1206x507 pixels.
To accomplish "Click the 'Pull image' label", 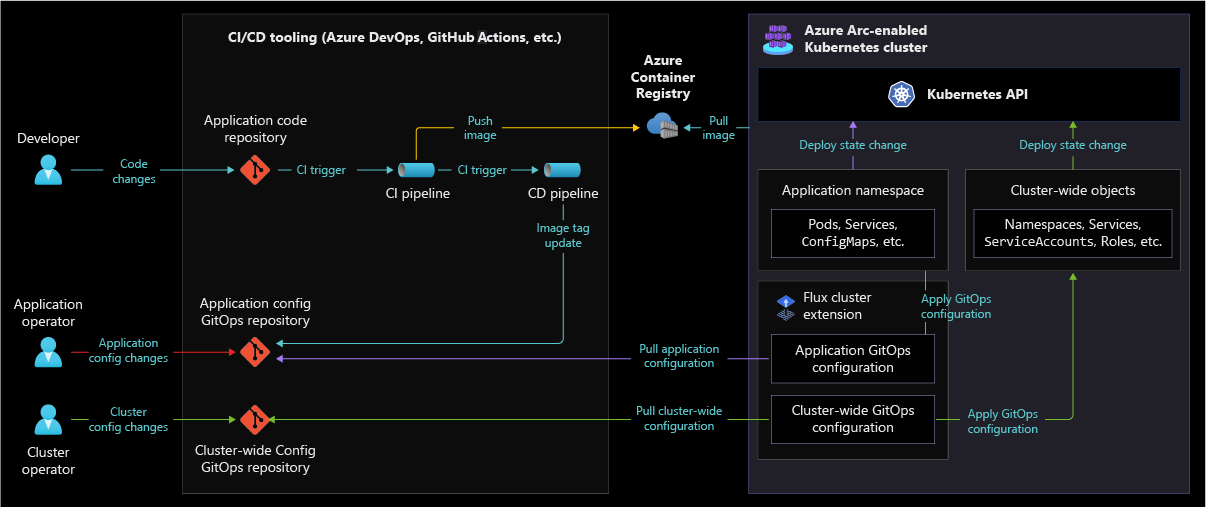I will coord(718,128).
